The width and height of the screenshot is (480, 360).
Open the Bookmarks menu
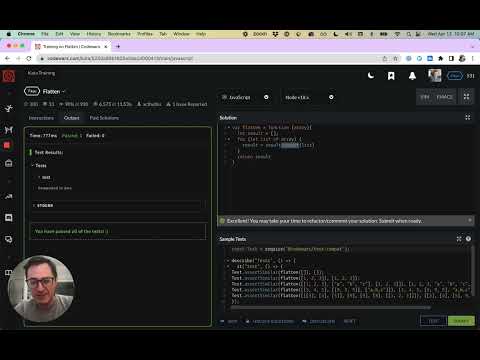(119, 34)
